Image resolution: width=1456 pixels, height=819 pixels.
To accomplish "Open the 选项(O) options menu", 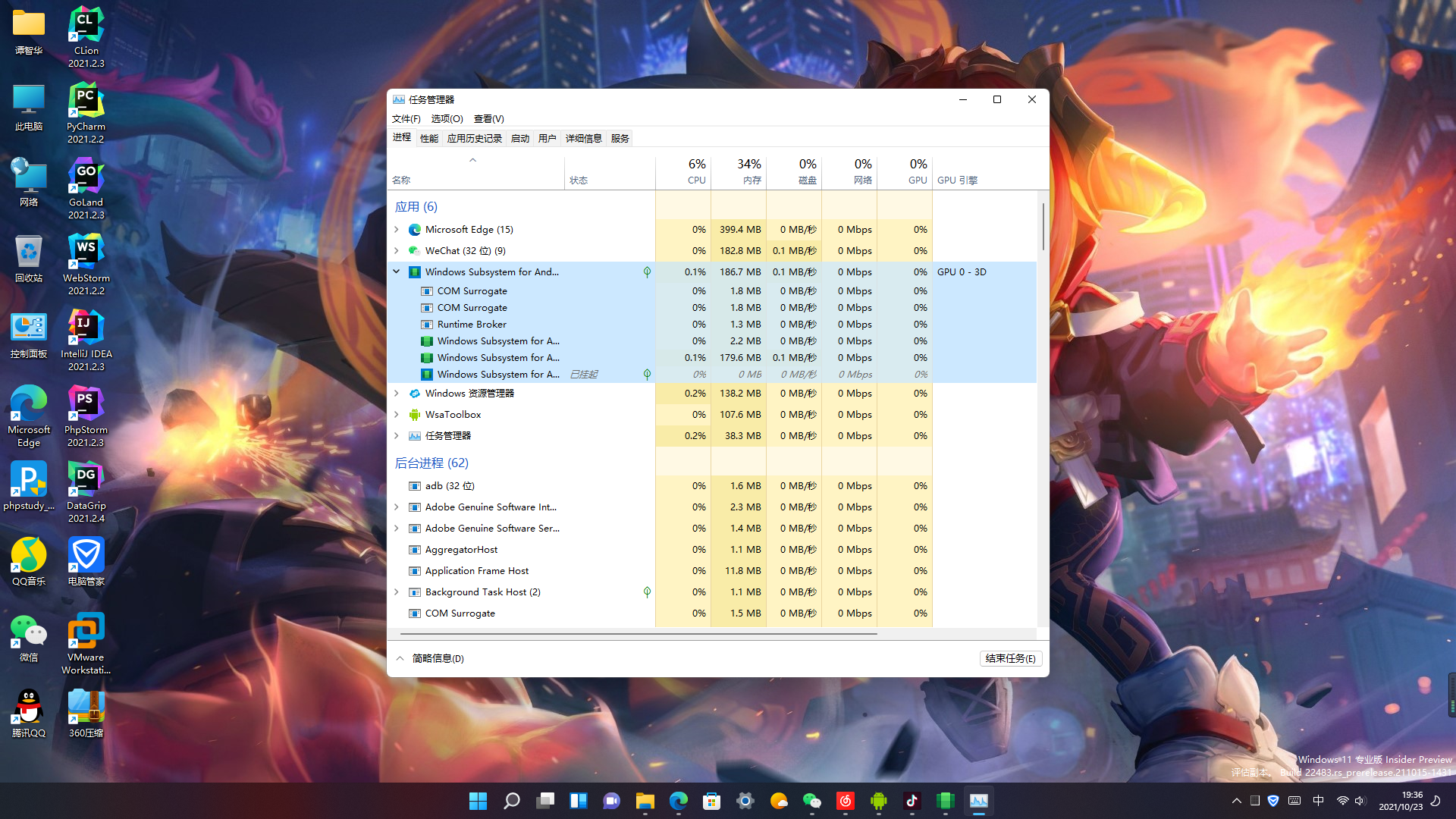I will (447, 118).
